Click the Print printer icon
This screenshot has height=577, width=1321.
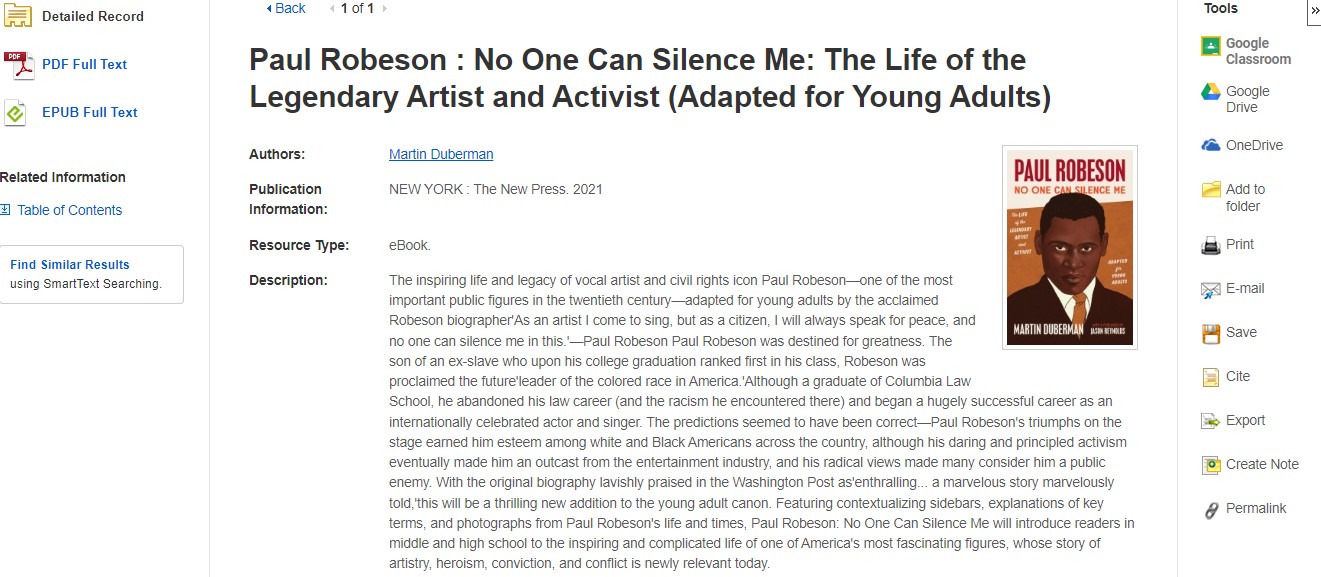[x=1210, y=245]
